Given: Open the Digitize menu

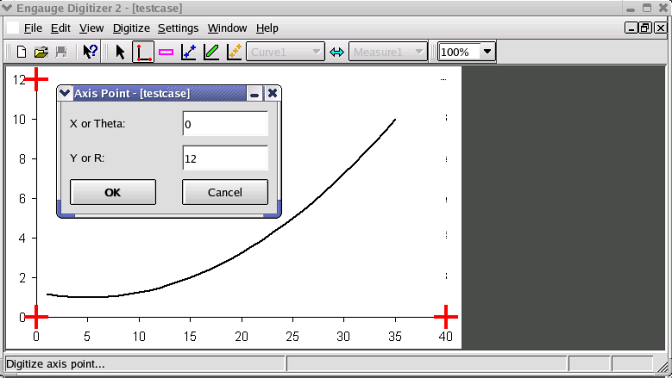Looking at the screenshot, I should [131, 28].
